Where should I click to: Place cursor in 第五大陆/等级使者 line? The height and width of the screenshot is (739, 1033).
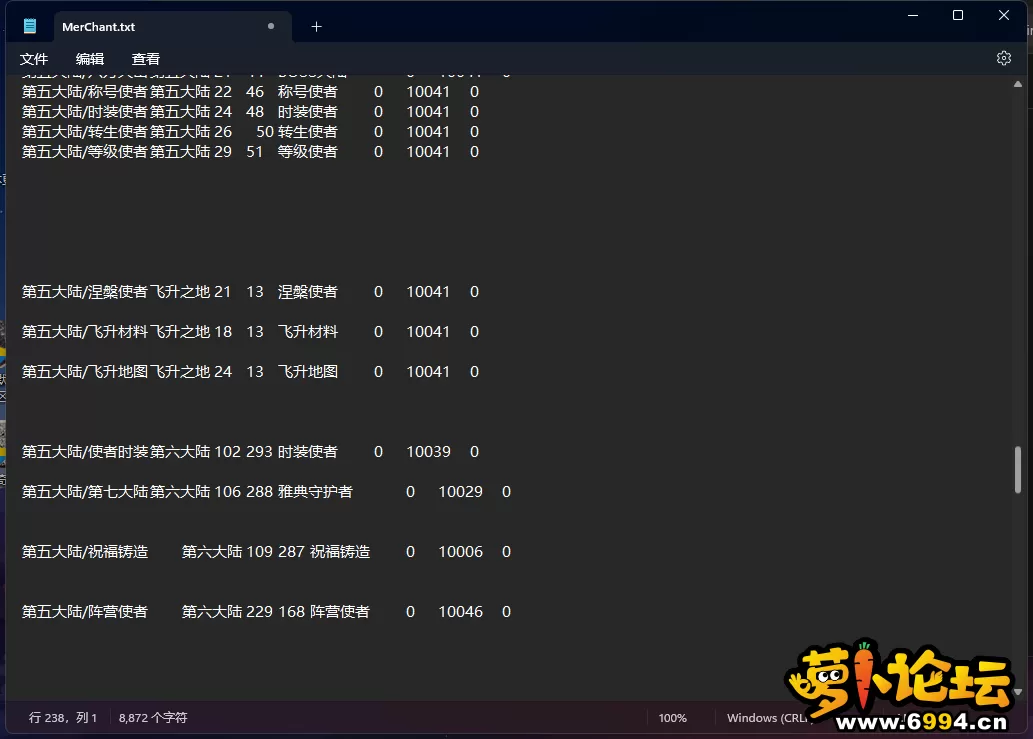[x=250, y=151]
